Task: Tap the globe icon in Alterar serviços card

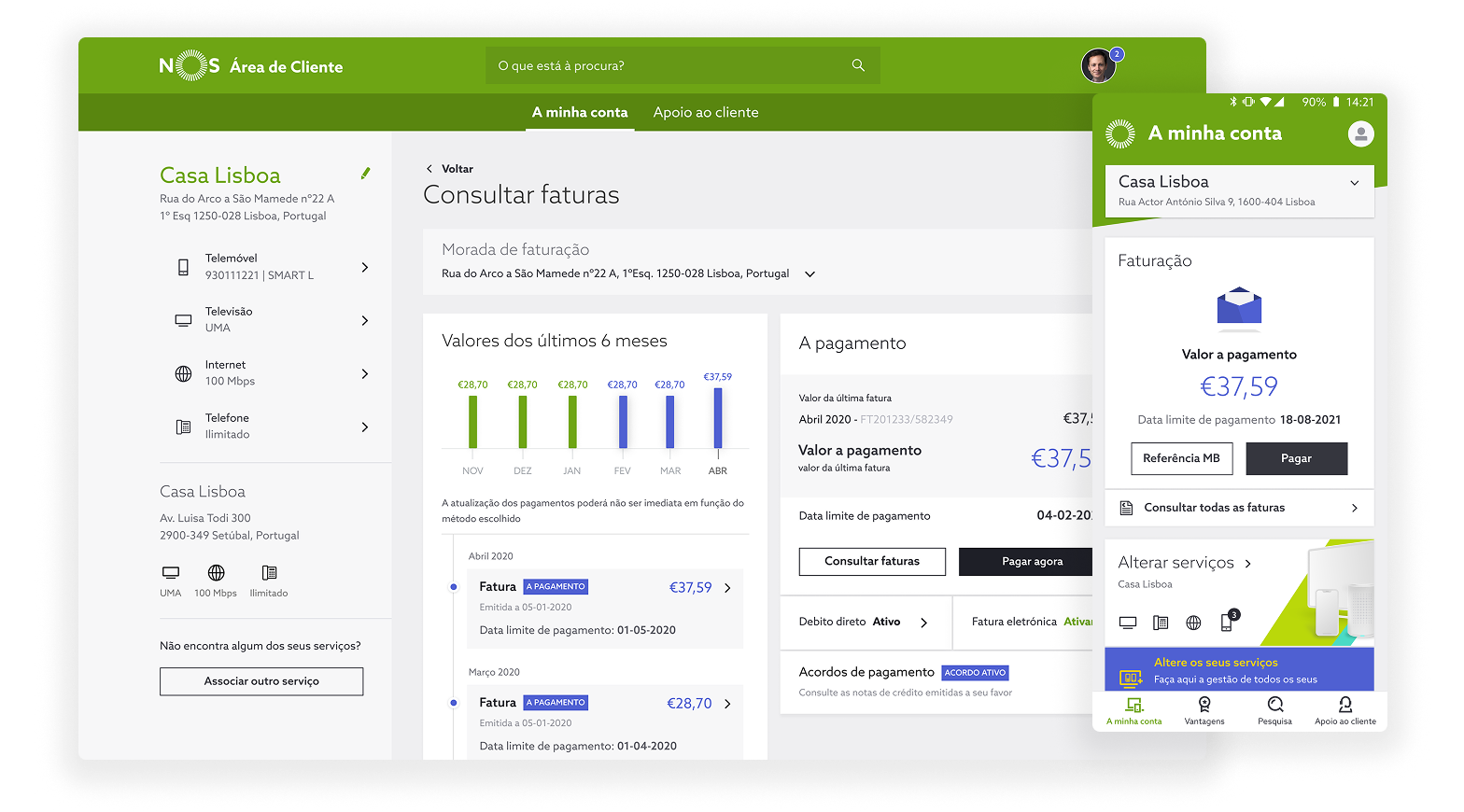Action: click(x=1193, y=623)
